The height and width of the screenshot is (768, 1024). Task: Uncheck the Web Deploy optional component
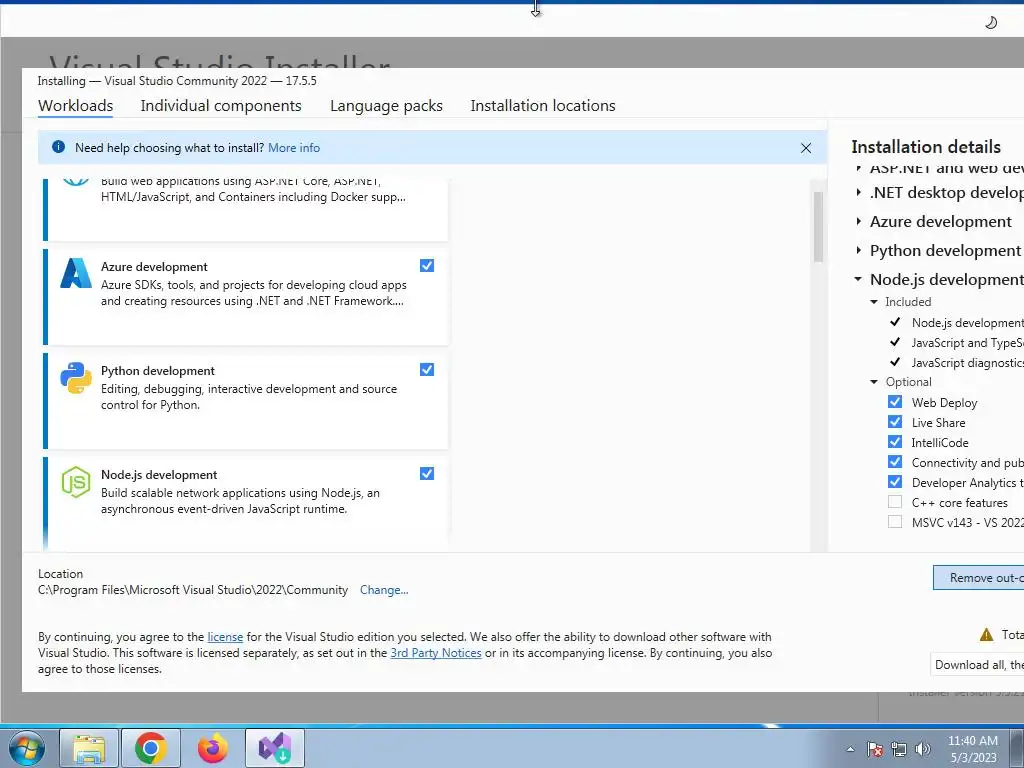point(895,402)
